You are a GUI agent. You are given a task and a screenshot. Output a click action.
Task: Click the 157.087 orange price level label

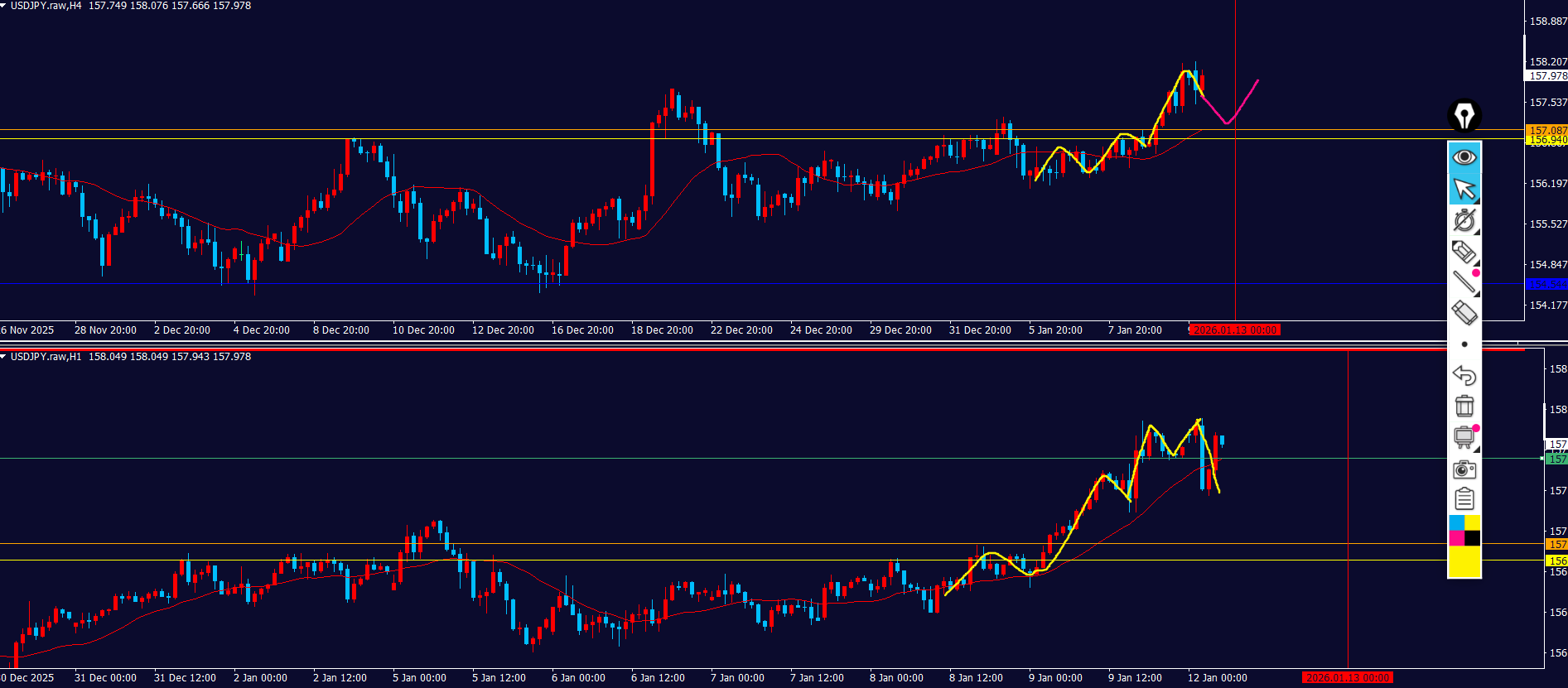point(1546,130)
